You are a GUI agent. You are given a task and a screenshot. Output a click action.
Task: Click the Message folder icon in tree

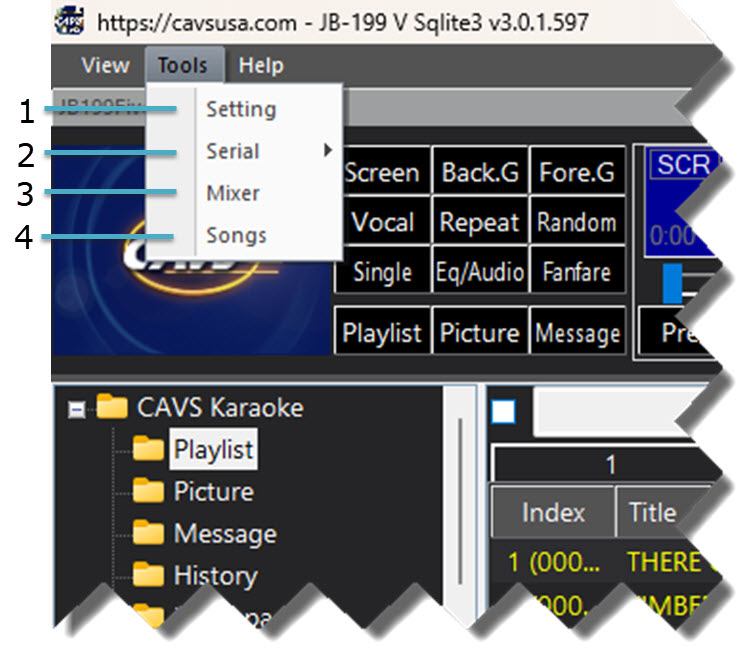tap(149, 533)
